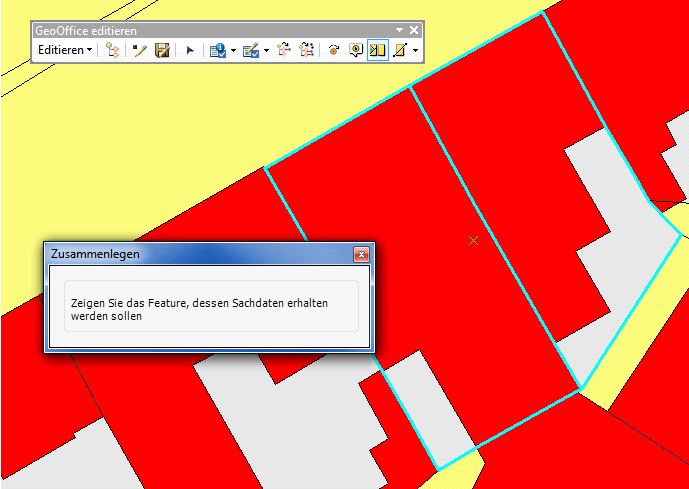Click the second dotted-box icon with blue marks
Viewport: 689px width, 489px height.
click(x=307, y=49)
